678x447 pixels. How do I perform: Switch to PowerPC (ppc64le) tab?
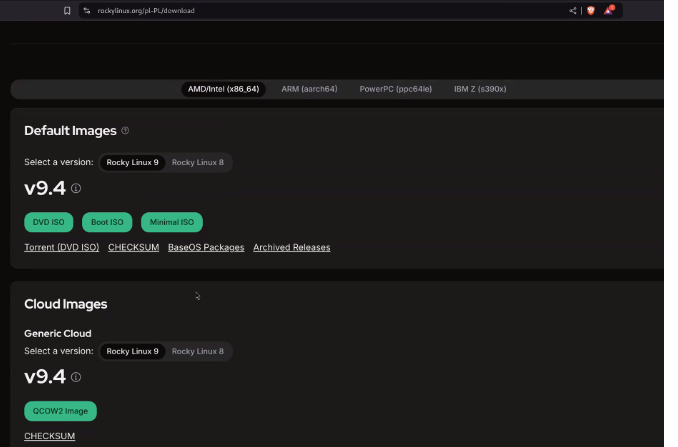pos(396,89)
